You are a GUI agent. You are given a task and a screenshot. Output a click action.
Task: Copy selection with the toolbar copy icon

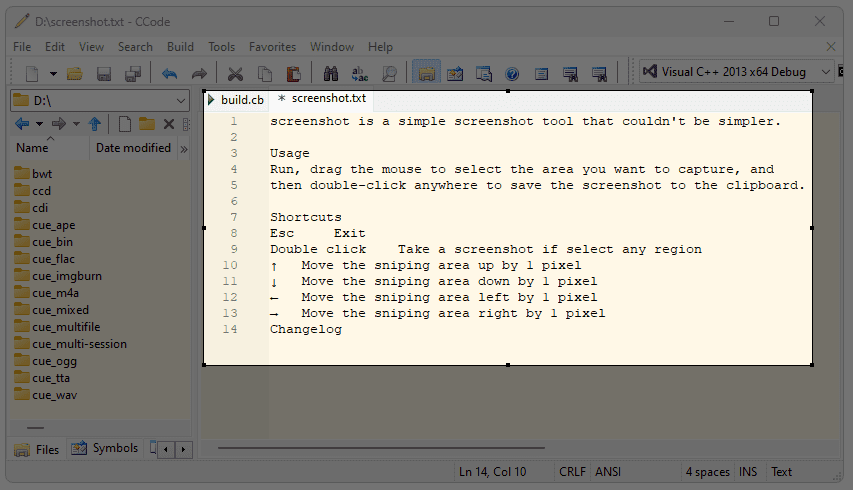pos(265,73)
